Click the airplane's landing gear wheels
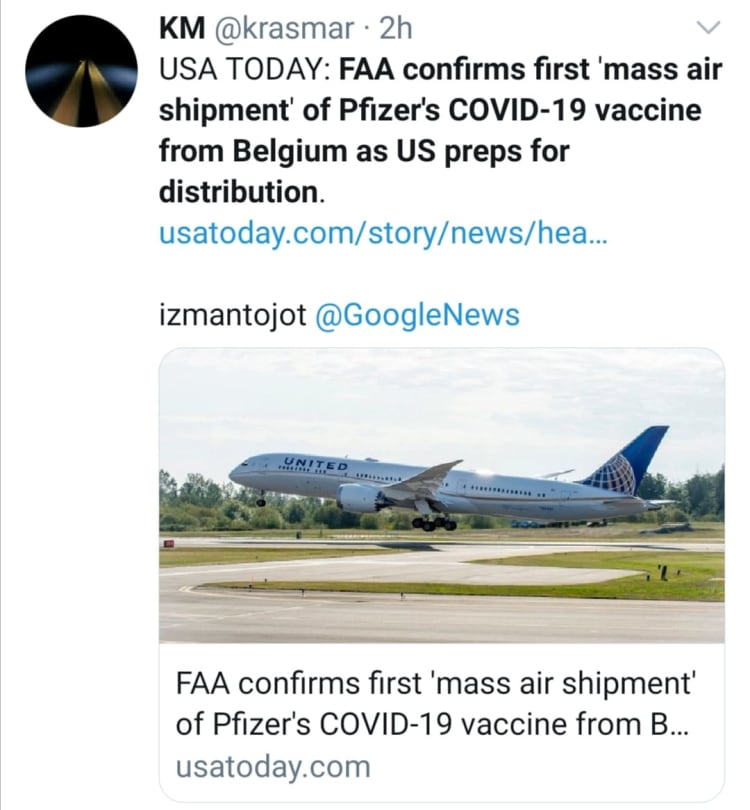 tap(435, 523)
